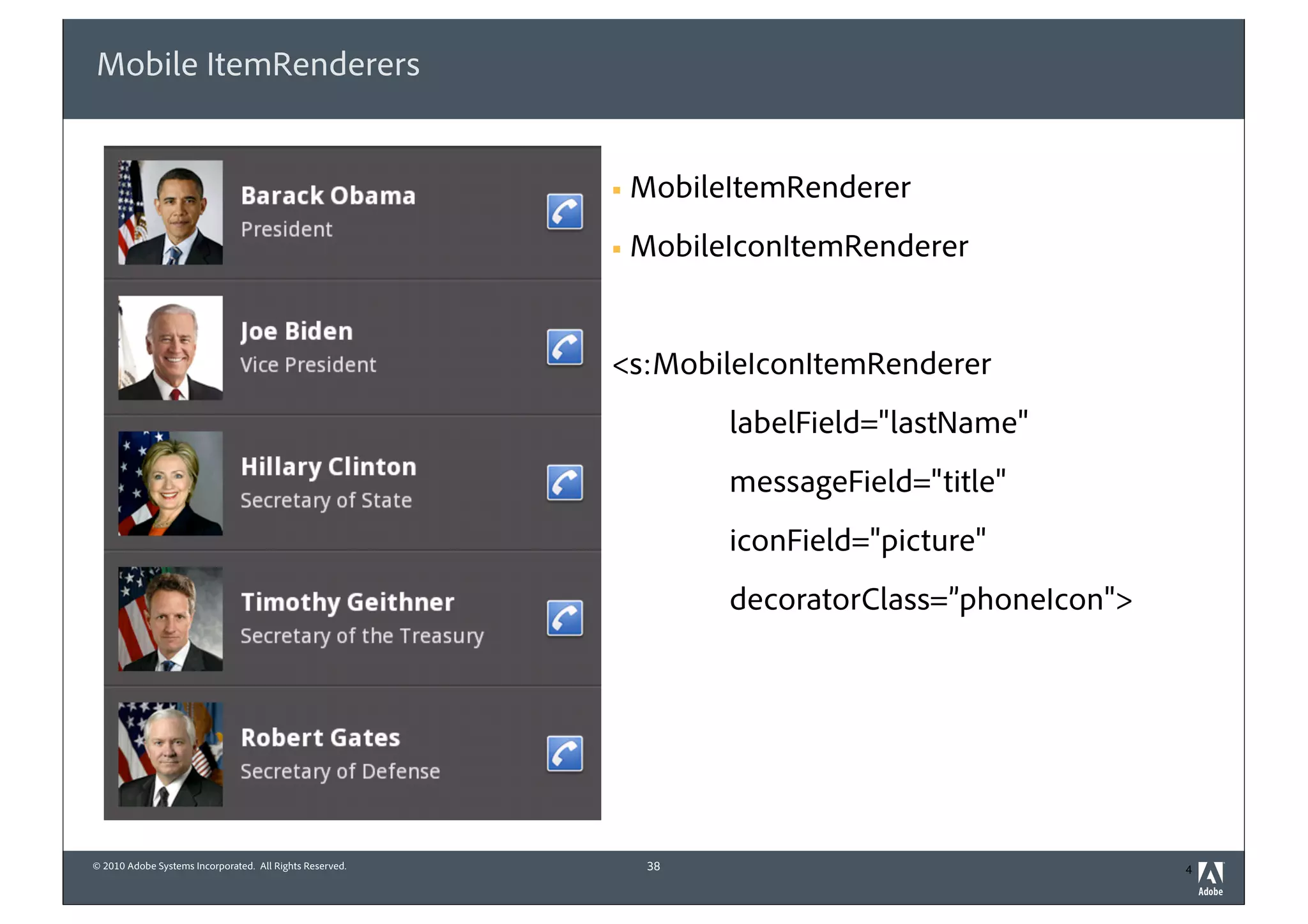The image size is (1308, 924).
Task: Click the decoratorClass="phoneIcon"> code line
Action: pos(931,600)
